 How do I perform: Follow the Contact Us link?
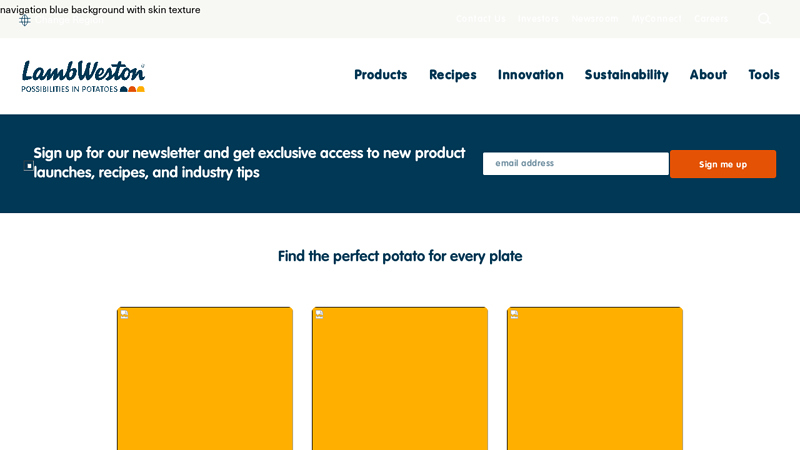[x=480, y=19]
